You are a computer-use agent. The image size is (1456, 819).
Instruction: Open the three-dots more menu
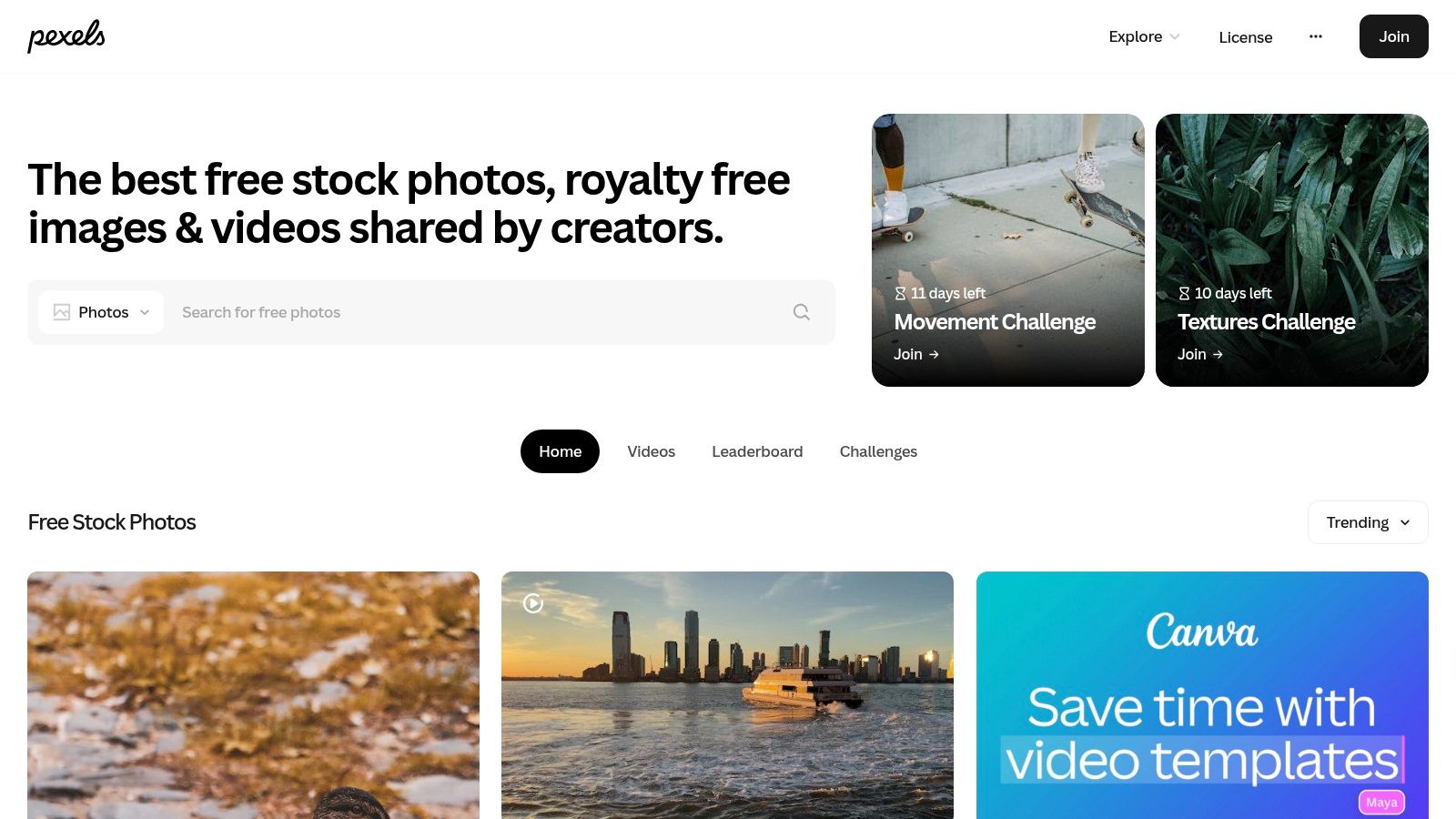coord(1316,36)
